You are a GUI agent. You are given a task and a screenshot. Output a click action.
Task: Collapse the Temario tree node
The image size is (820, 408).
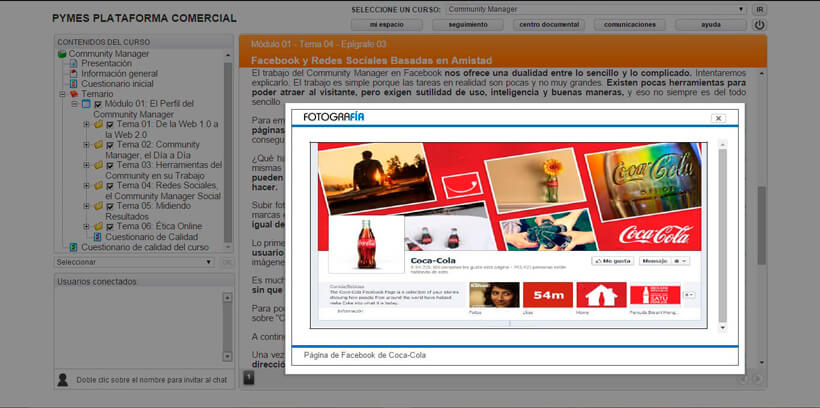62,94
